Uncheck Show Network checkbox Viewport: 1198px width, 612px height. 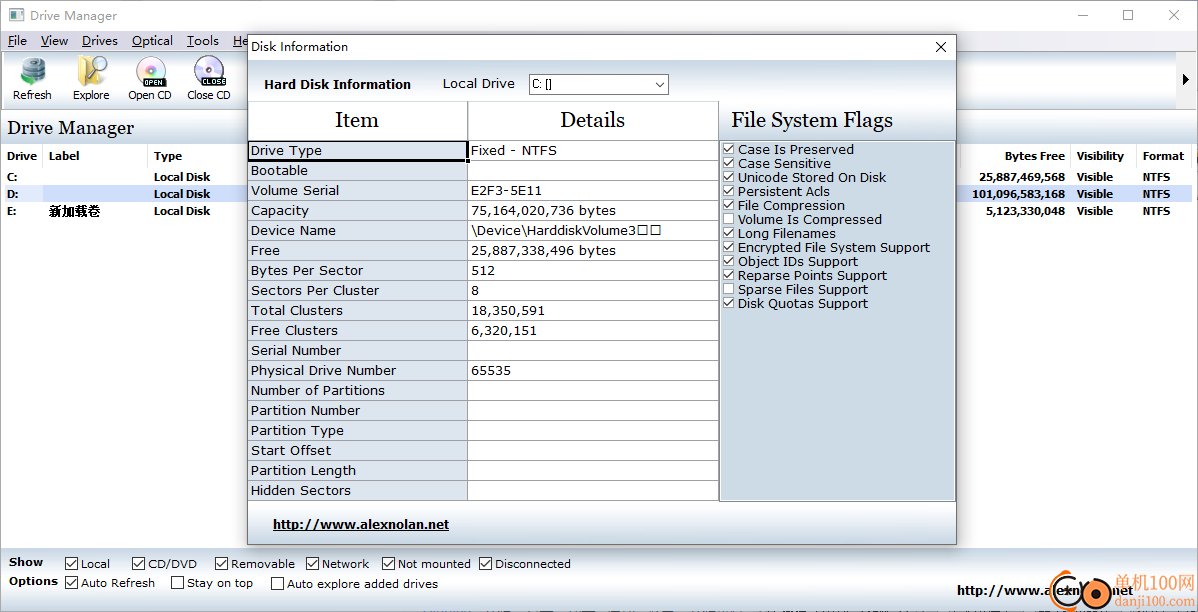click(312, 564)
